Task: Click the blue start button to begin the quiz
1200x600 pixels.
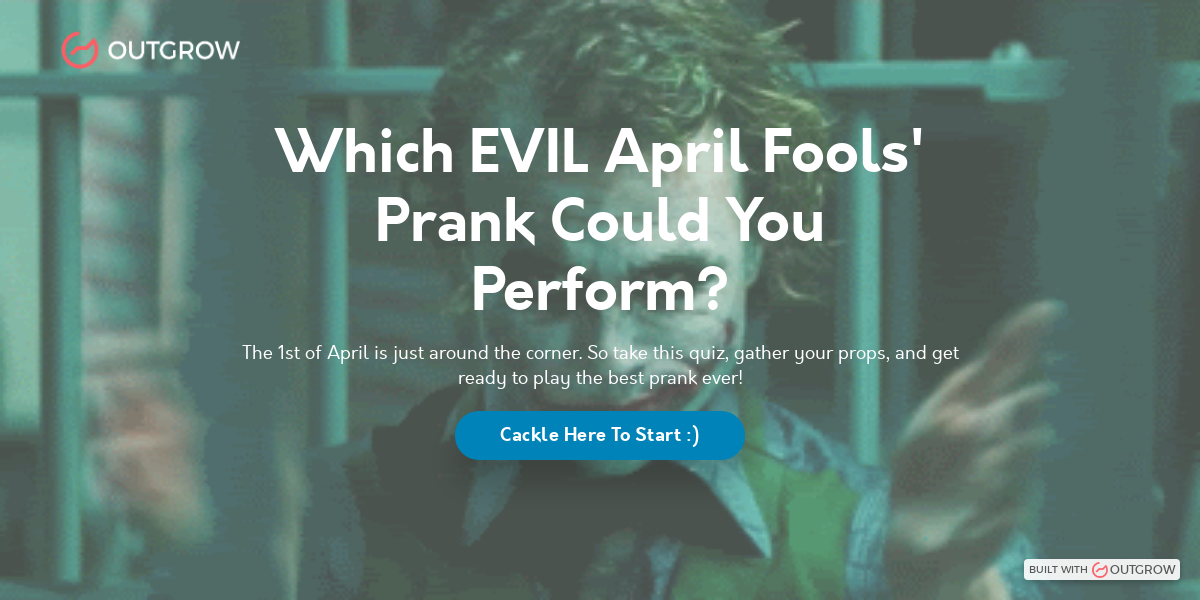Action: pyautogui.click(x=600, y=435)
